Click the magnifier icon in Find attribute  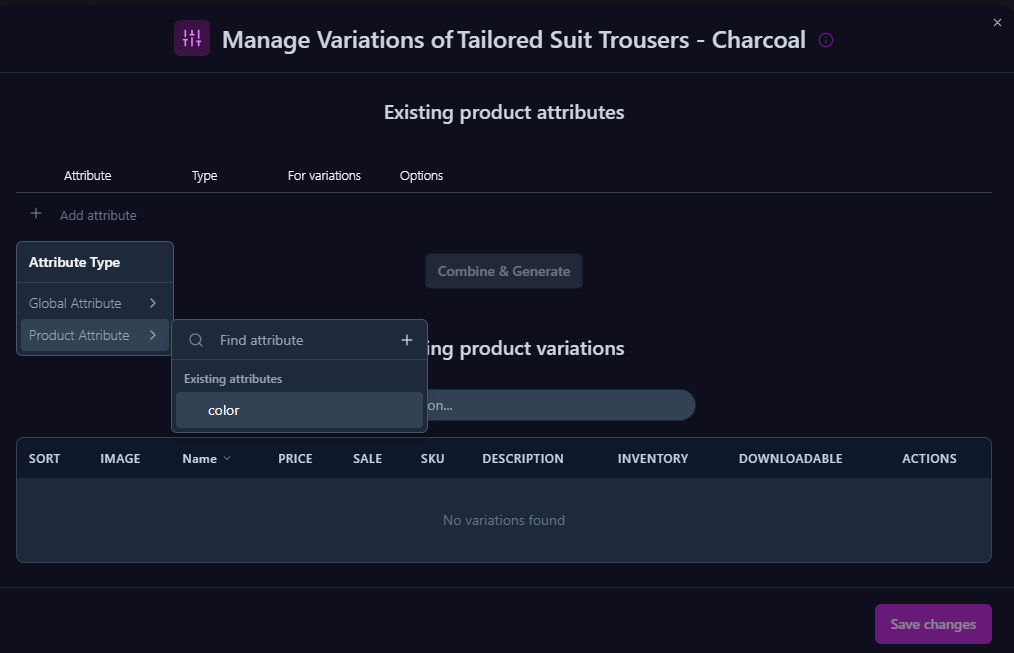coord(196,340)
